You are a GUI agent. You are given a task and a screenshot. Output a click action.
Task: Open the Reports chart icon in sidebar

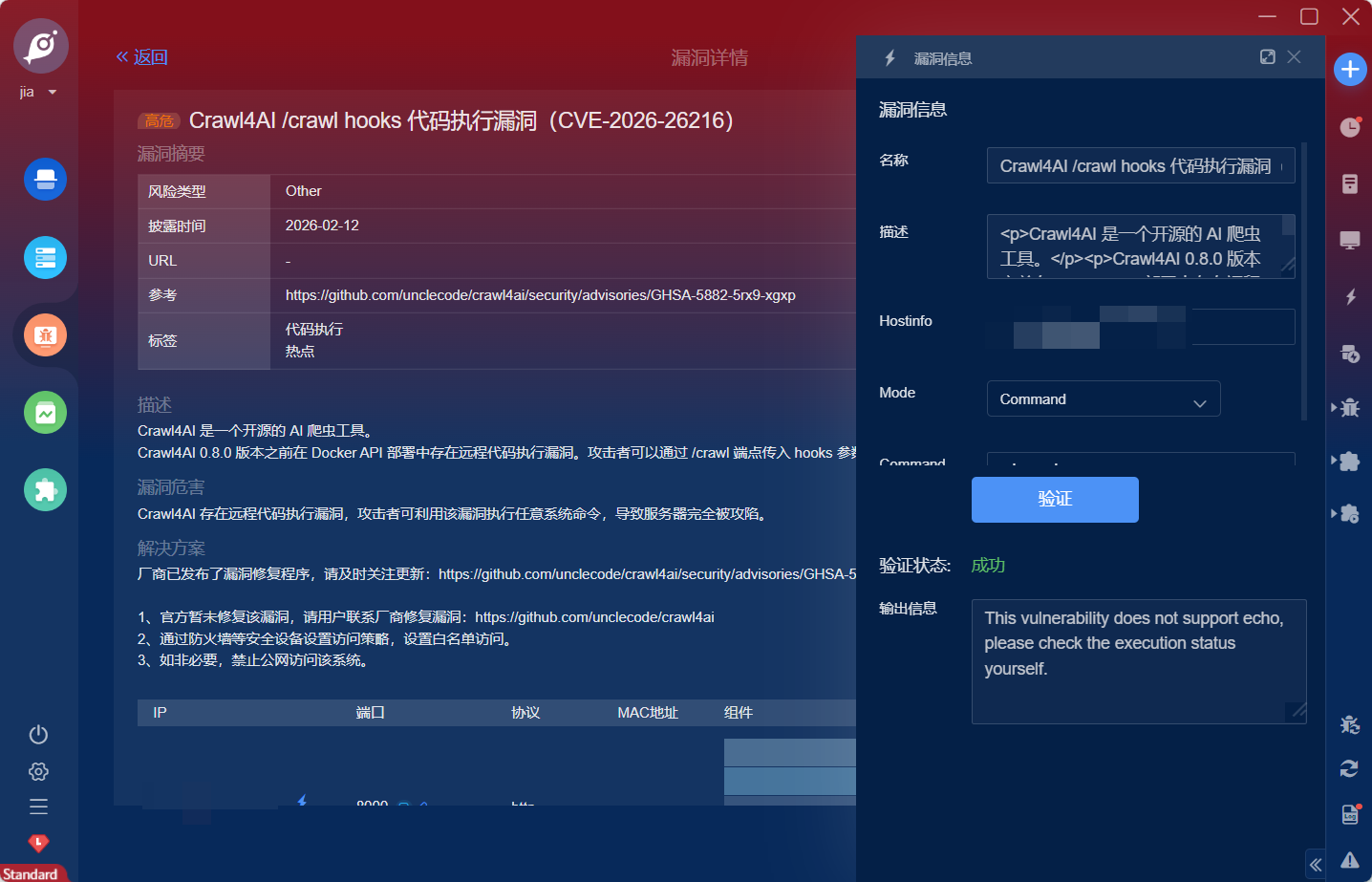tap(45, 413)
